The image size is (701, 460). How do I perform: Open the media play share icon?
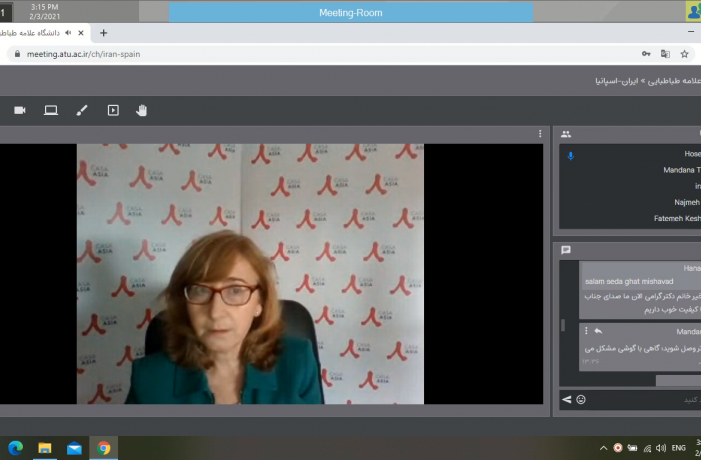pos(113,110)
